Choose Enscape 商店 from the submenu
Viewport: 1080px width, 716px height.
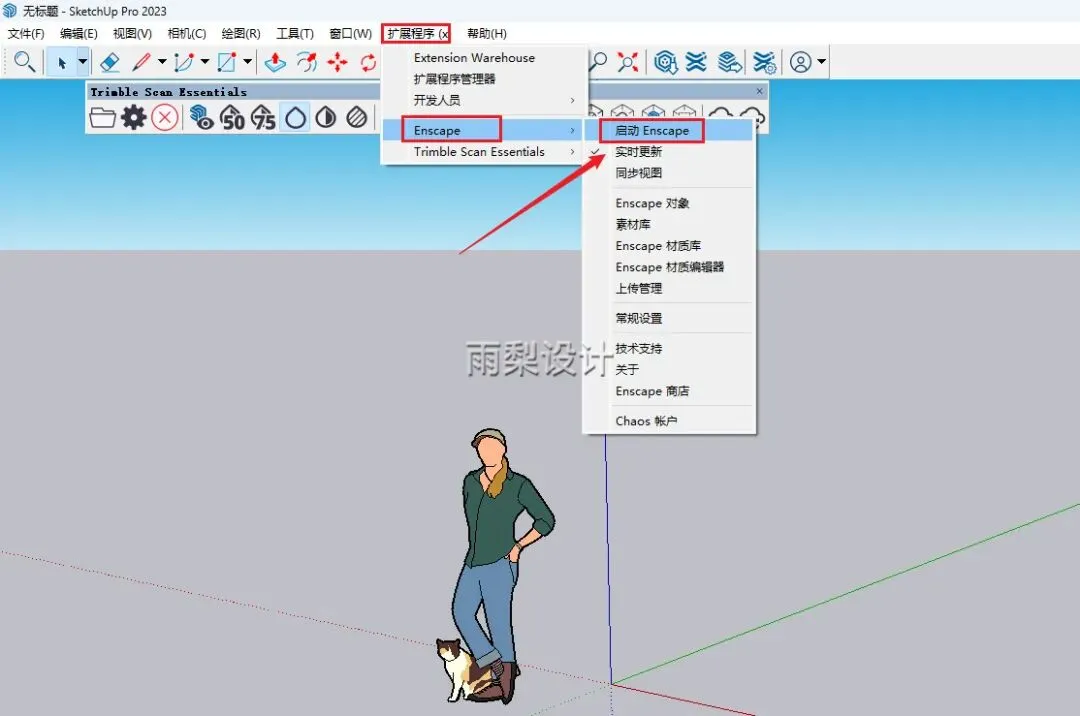click(x=669, y=391)
